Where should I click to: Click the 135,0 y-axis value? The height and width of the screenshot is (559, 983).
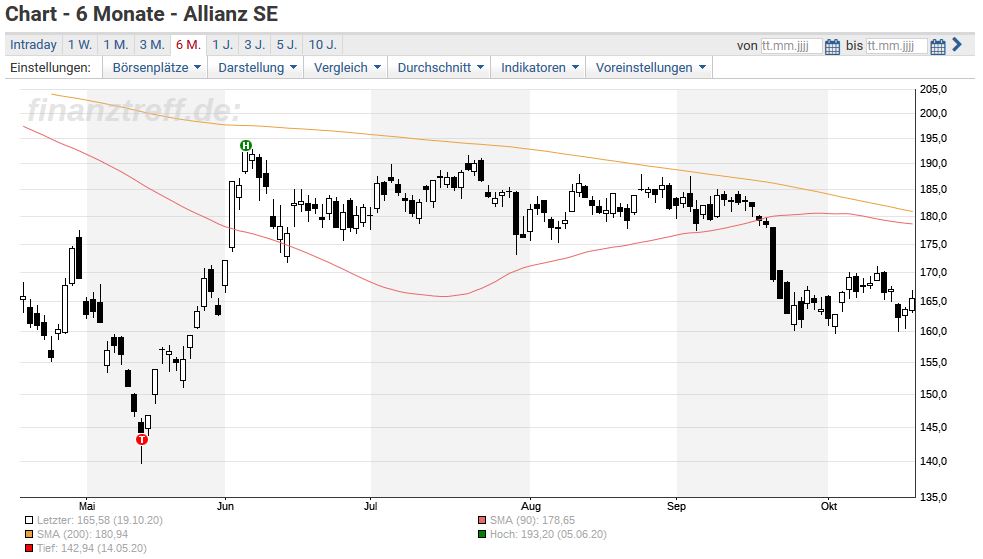pos(933,498)
